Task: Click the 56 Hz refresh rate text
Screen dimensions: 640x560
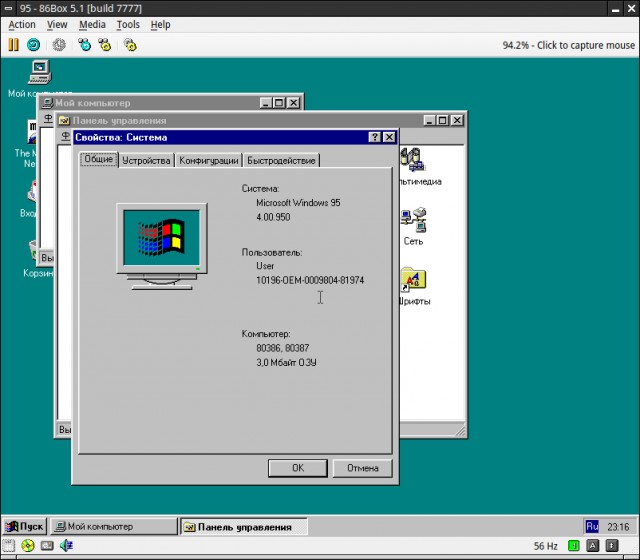Action: [545, 546]
